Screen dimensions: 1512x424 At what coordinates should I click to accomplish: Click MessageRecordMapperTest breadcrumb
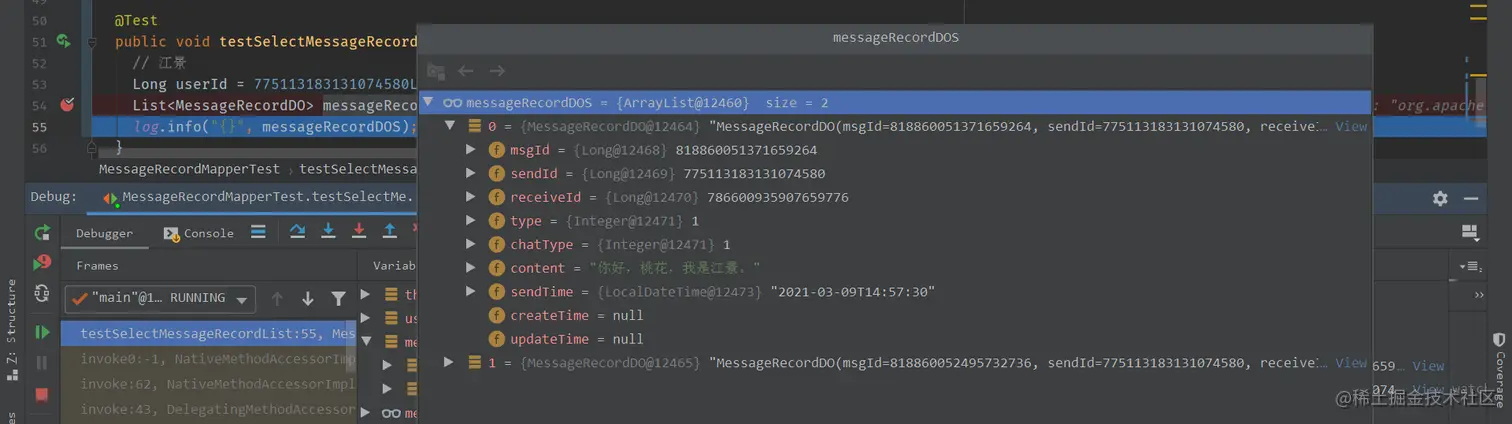tap(189, 169)
